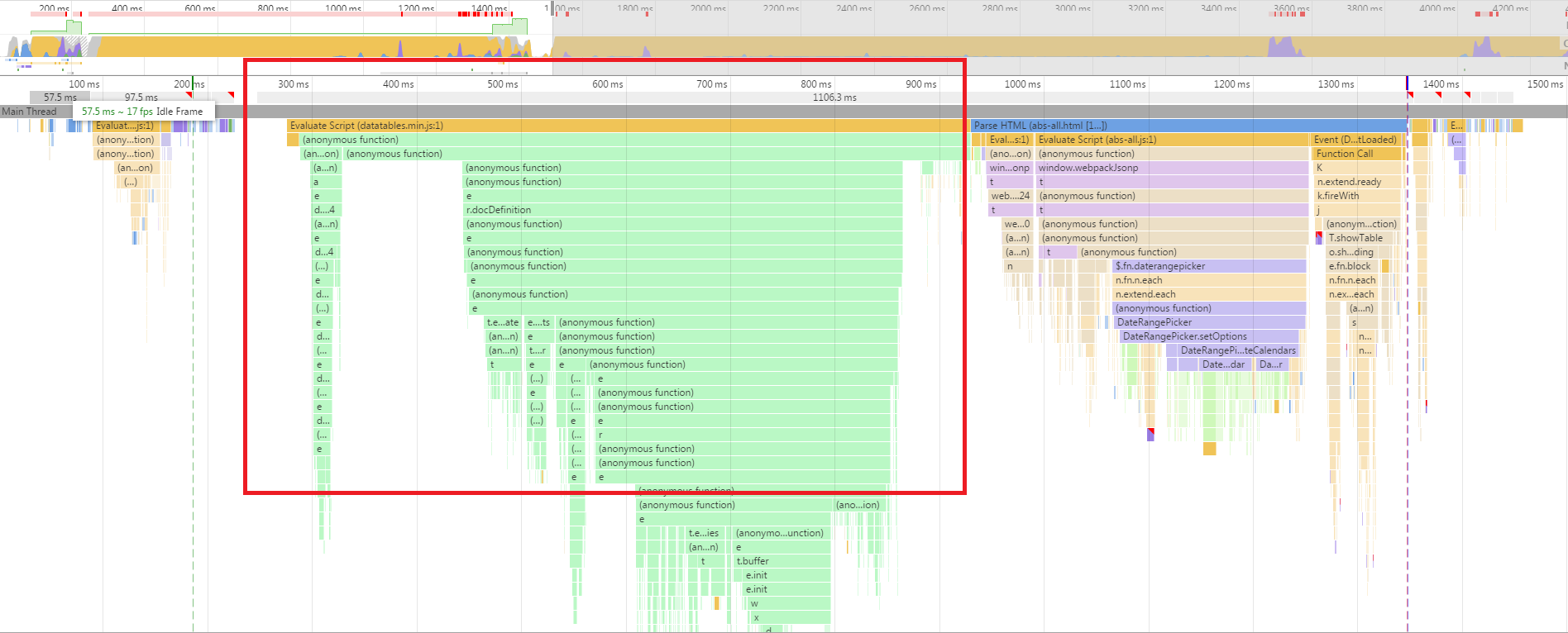1568x633 pixels.
Task: Click the long window.webpackJsonp bar
Action: [1172, 168]
